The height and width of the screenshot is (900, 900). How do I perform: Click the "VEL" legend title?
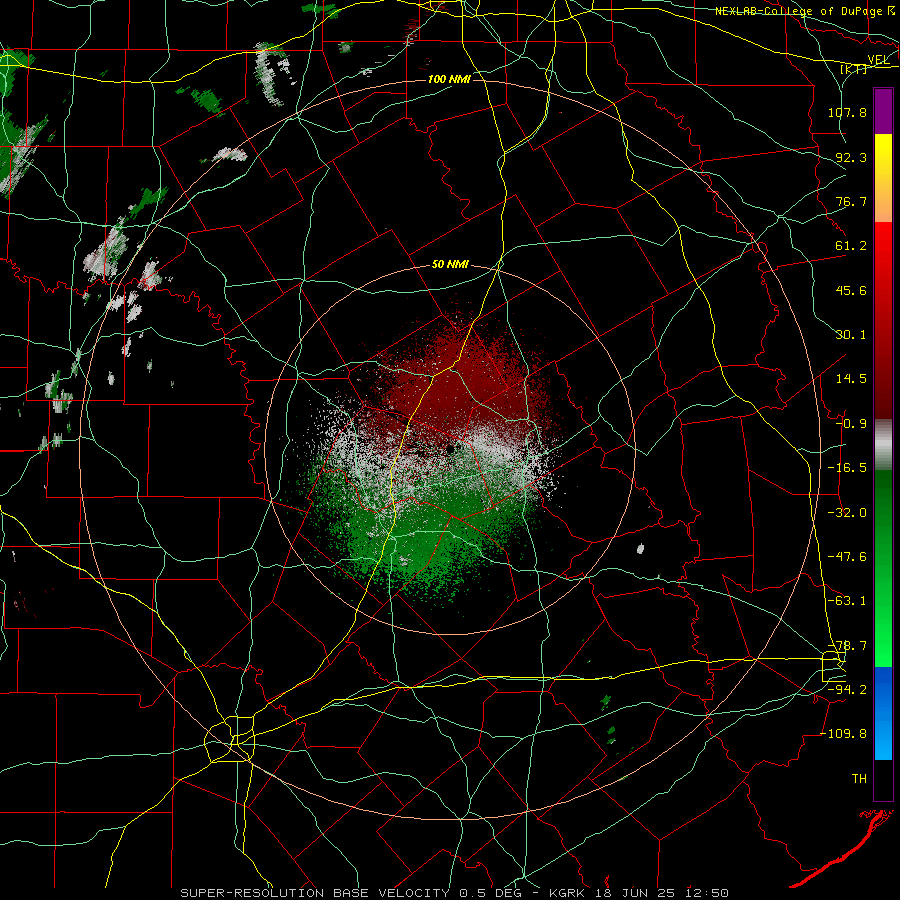pyautogui.click(x=878, y=60)
